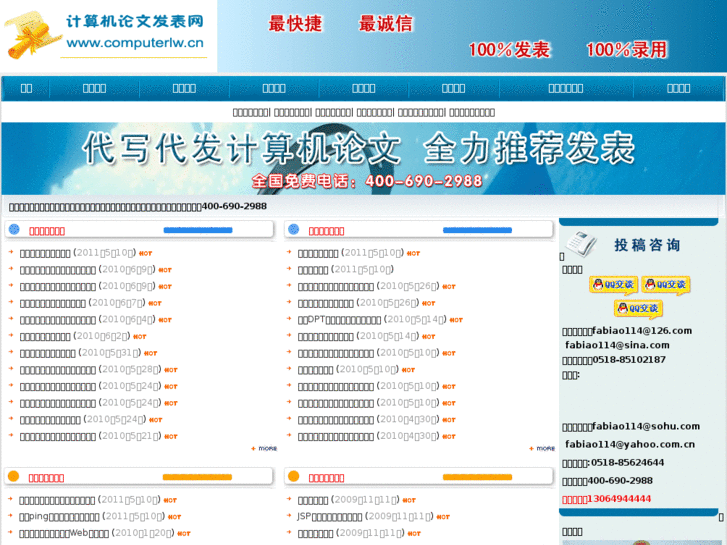Click the red mobile number 13064944444
The image size is (727, 545).
coord(619,499)
